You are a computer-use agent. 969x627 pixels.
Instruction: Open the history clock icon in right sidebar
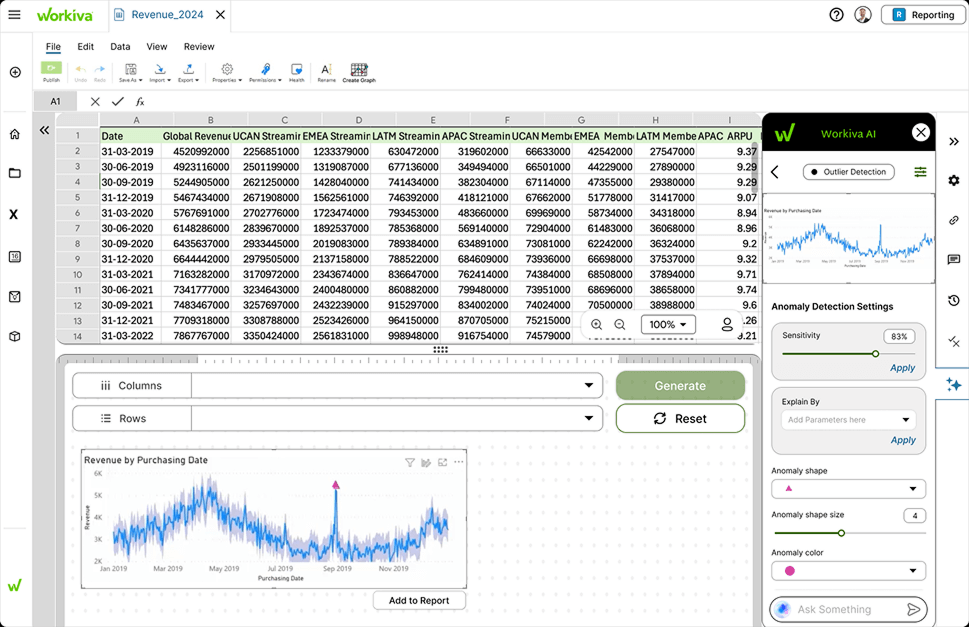954,300
